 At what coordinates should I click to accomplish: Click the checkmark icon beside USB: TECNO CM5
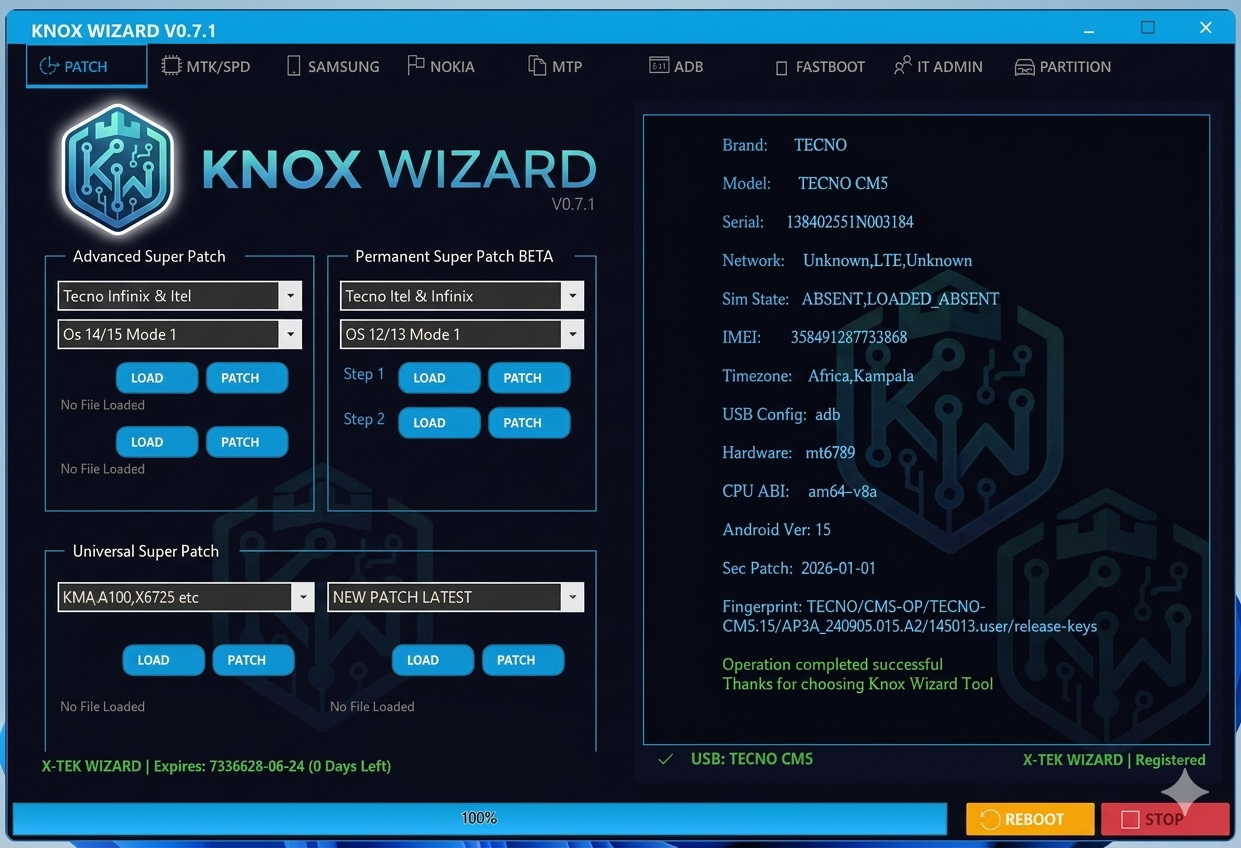[x=665, y=760]
